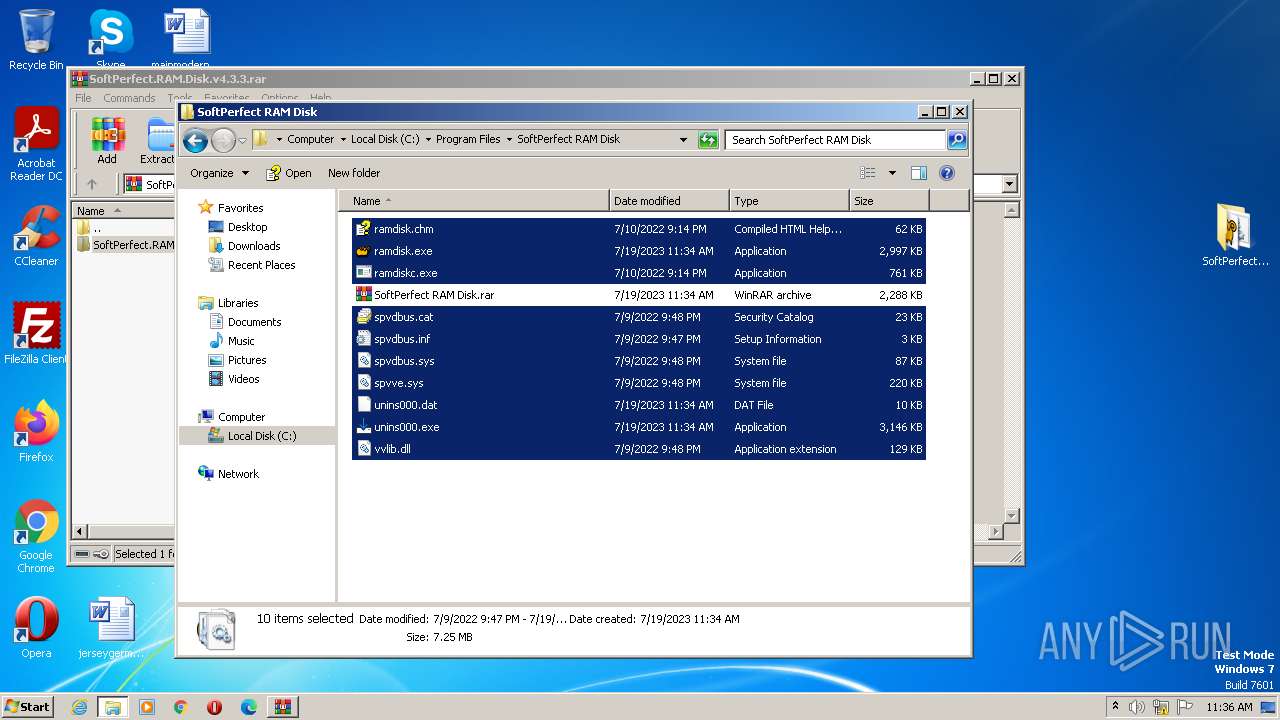The height and width of the screenshot is (720, 1280).
Task: Select ramdisk.exe application icon
Action: [364, 251]
